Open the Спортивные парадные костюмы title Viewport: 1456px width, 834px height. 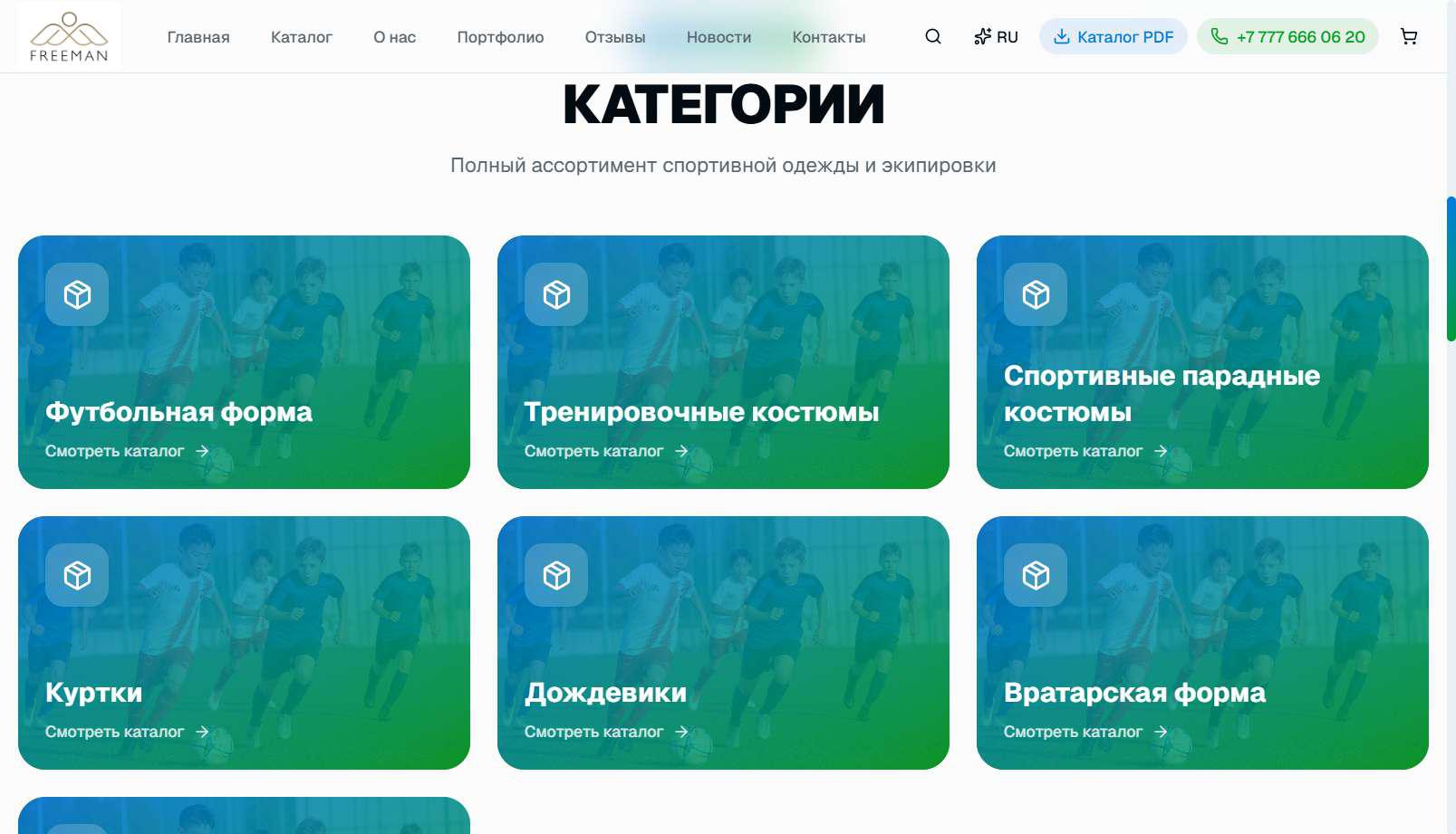(x=1162, y=394)
